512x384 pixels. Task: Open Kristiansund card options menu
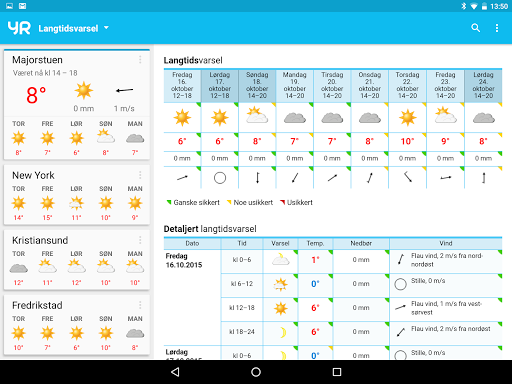pyautogui.click(x=140, y=240)
